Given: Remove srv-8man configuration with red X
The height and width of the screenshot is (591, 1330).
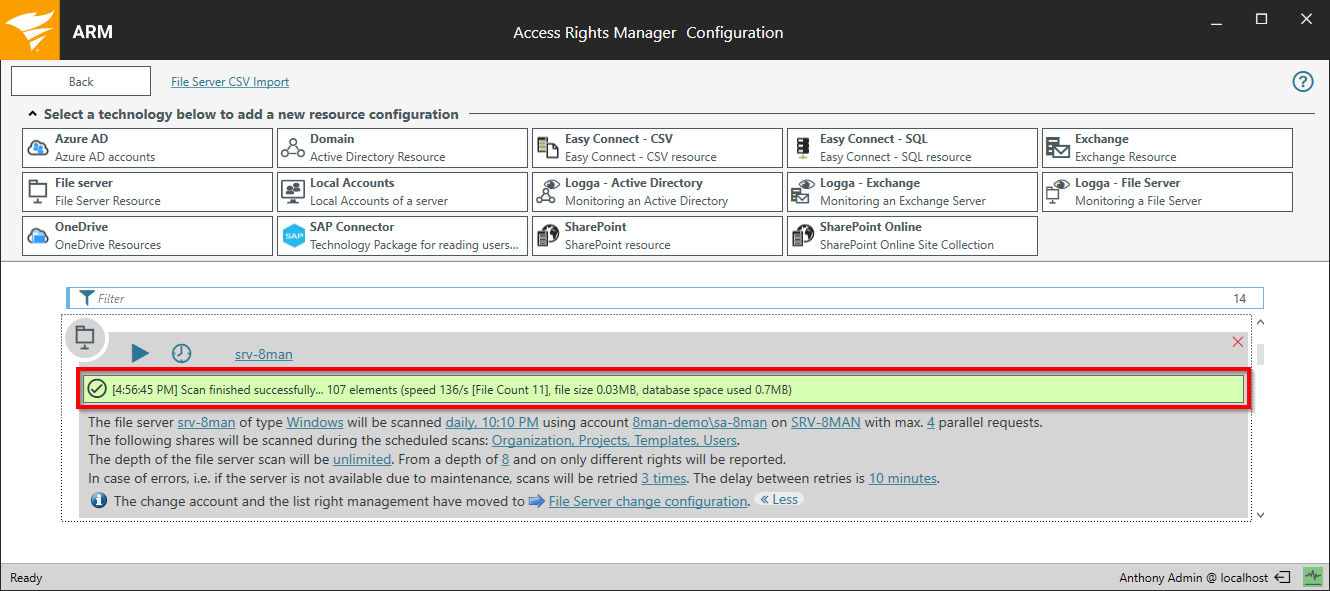Looking at the screenshot, I should point(1238,342).
